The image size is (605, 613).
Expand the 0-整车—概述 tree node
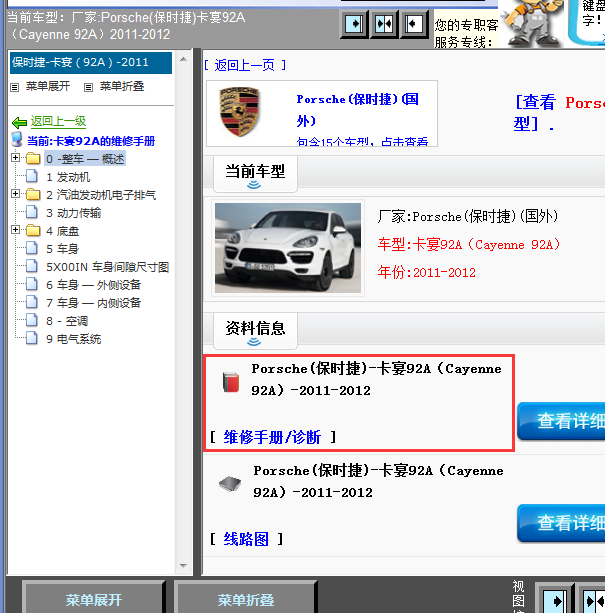15,158
